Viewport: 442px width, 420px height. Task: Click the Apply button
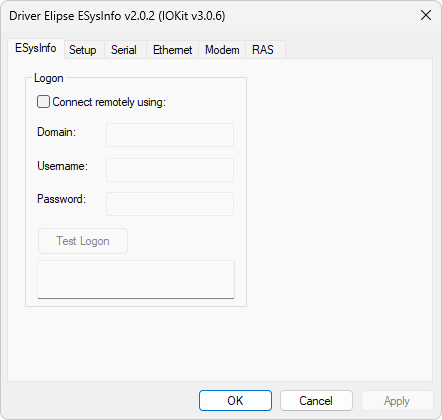pyautogui.click(x=397, y=400)
